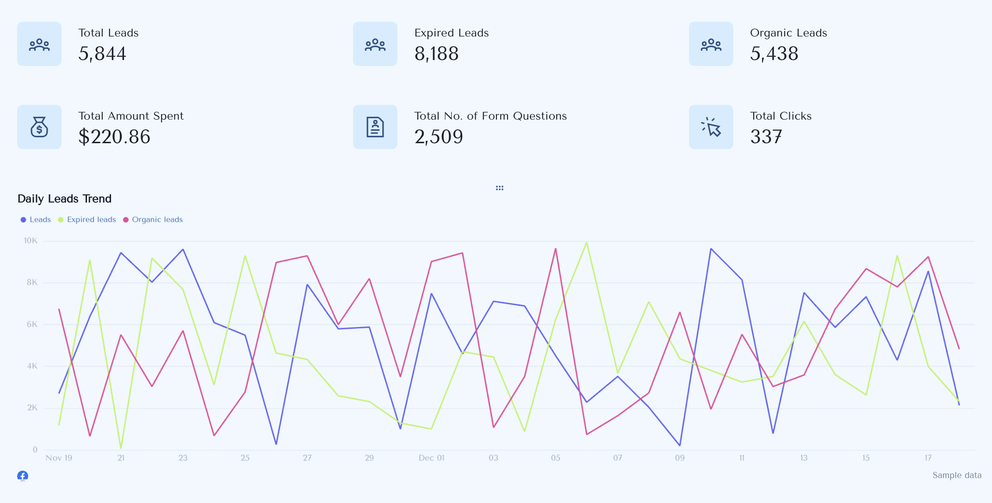
Task: Click the Organic Leads value 5,438
Action: coord(774,54)
